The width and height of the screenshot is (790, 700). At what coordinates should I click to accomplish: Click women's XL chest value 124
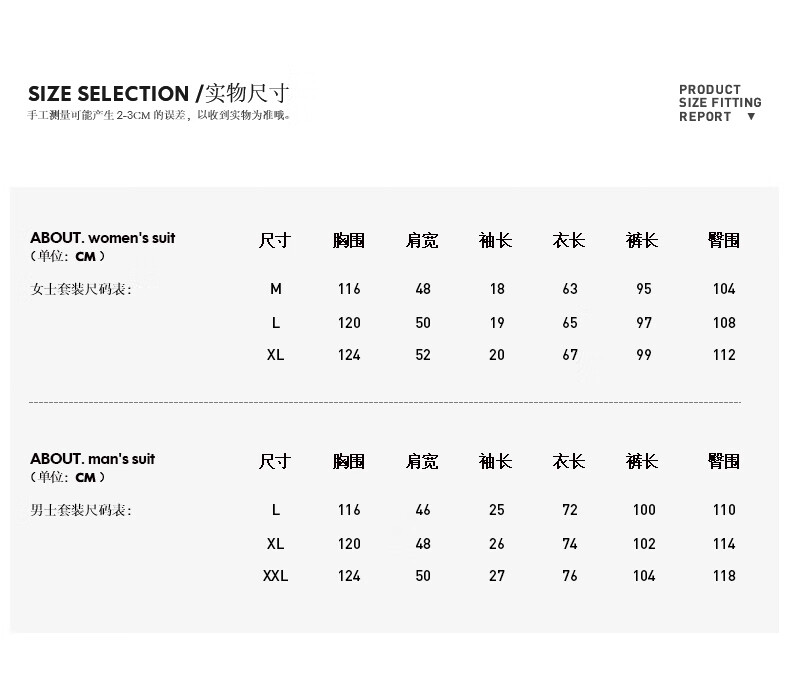349,355
